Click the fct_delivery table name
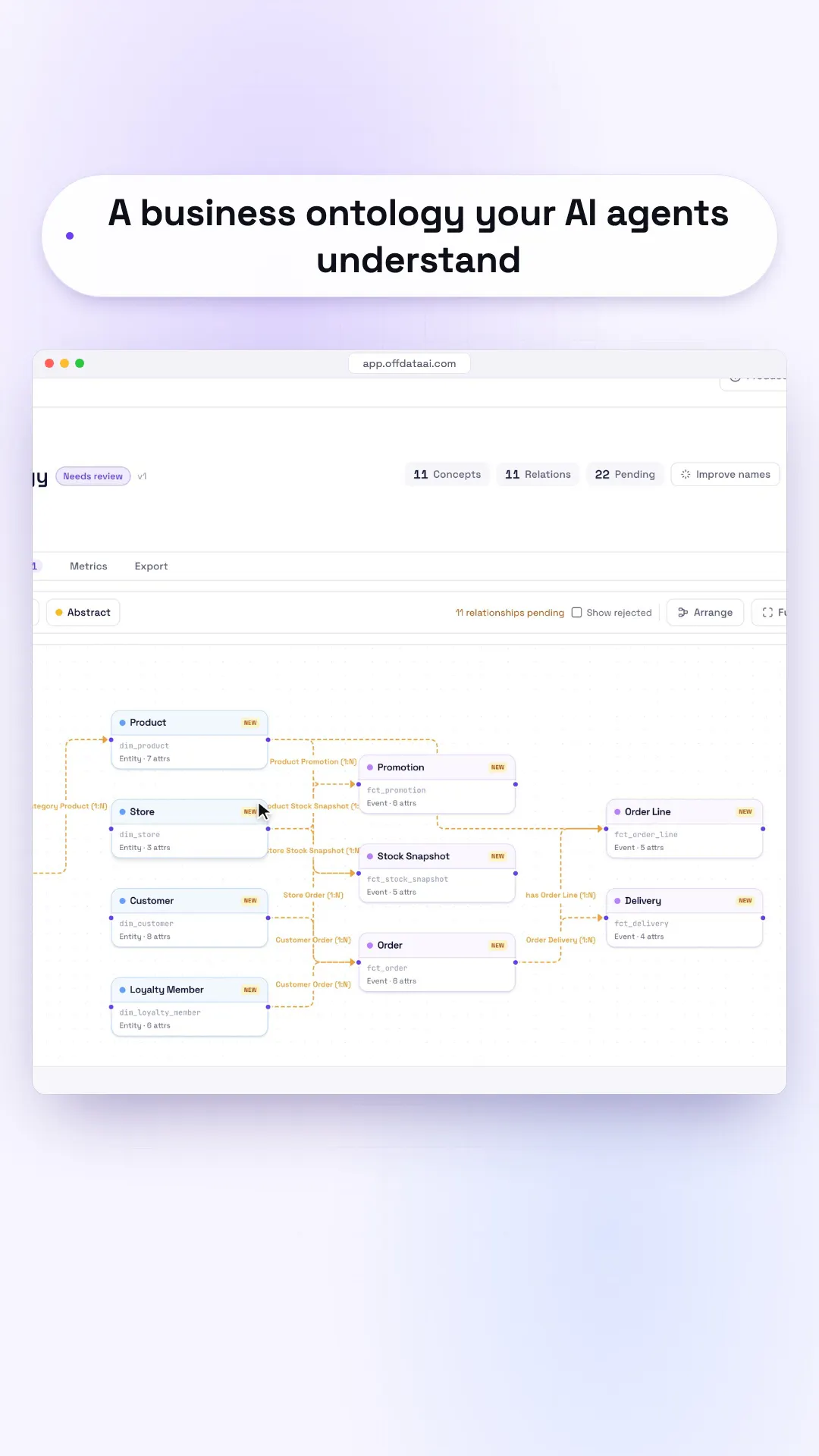The height and width of the screenshot is (1456, 819). tap(642, 924)
